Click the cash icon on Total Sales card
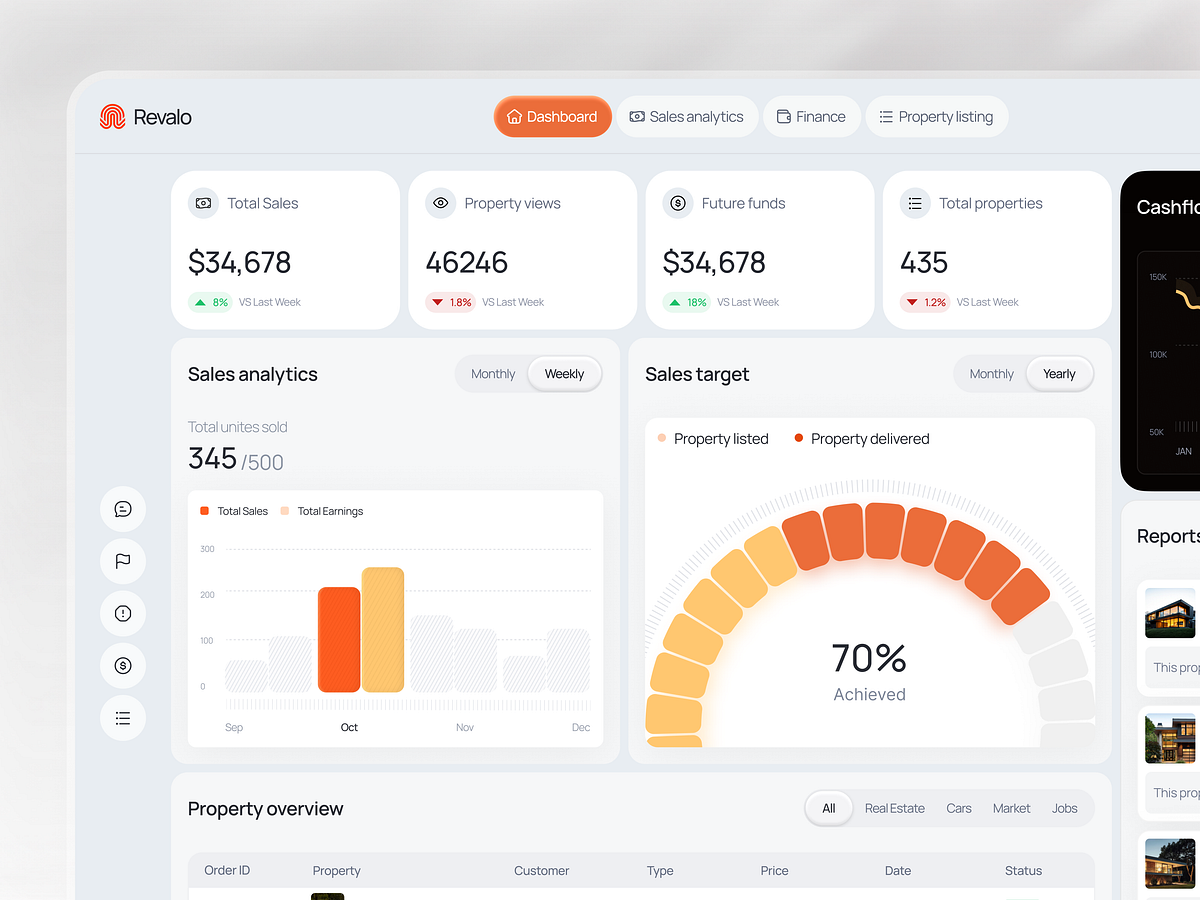1200x900 pixels. pos(203,203)
